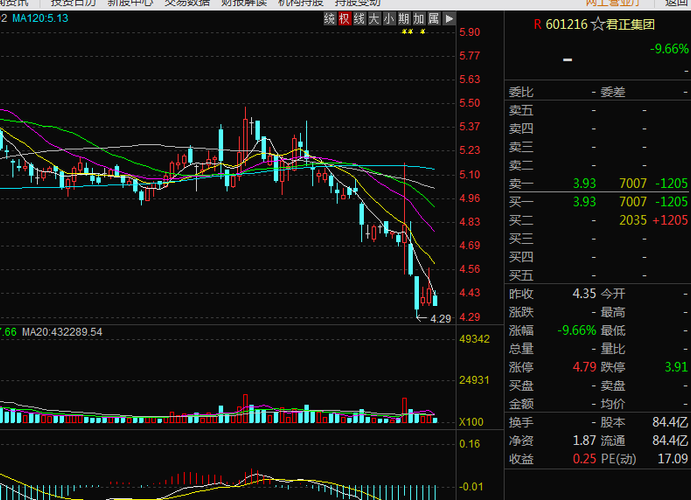Click the 5.10 price axis label
Screen dimensions: 691x500
(470, 174)
